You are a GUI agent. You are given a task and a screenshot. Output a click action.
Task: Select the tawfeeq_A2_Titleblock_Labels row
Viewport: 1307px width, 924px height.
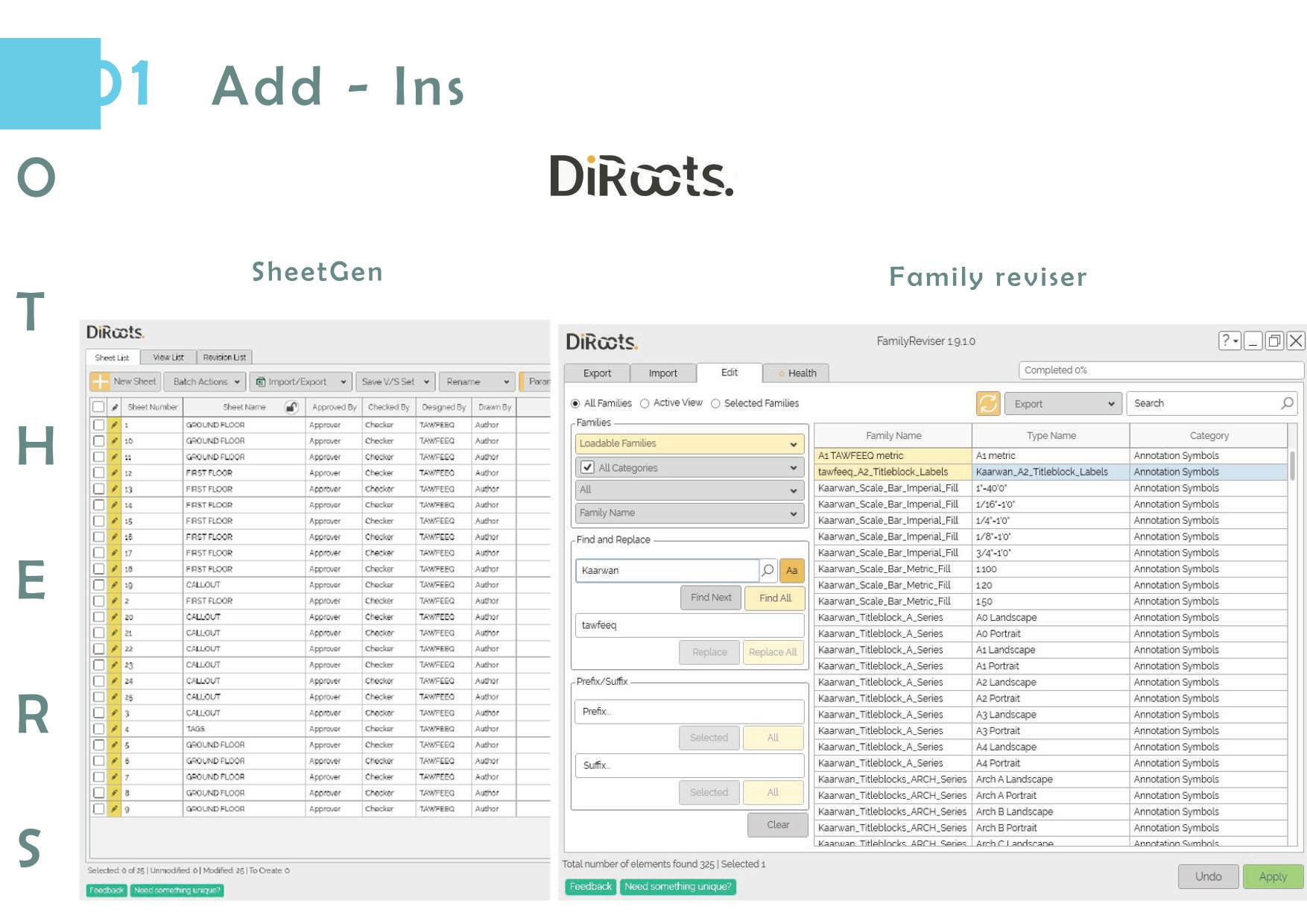1051,472
